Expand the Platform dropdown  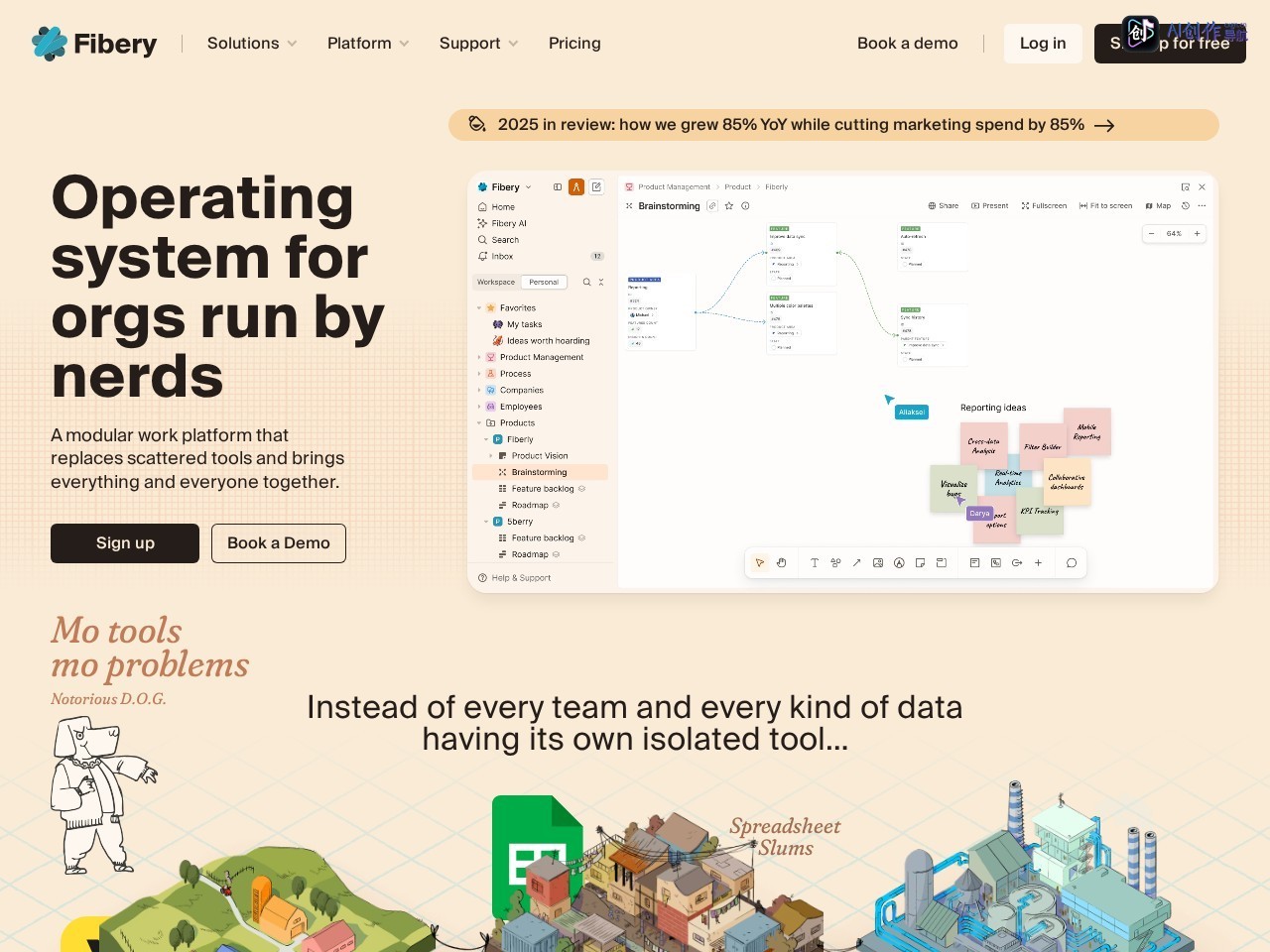368,44
